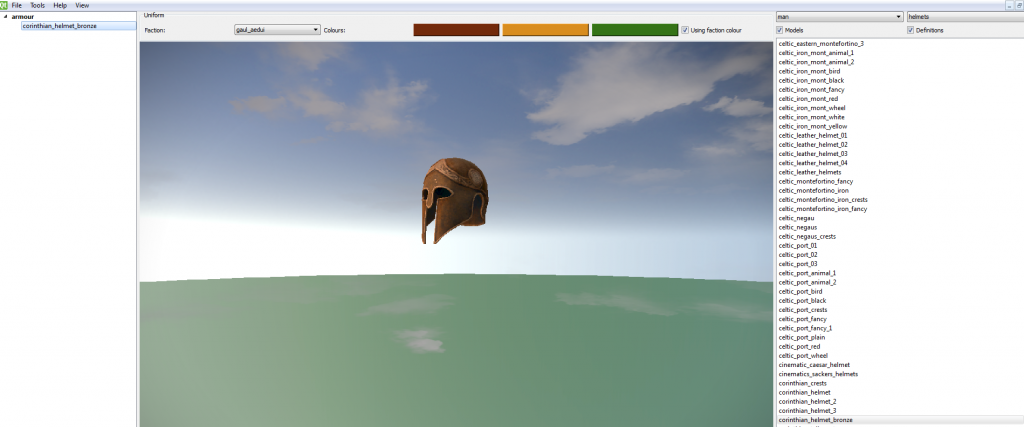Open the Faction dropdown showing gaul_aedui
Image resolution: width=1024 pixels, height=427 pixels.
[276, 30]
